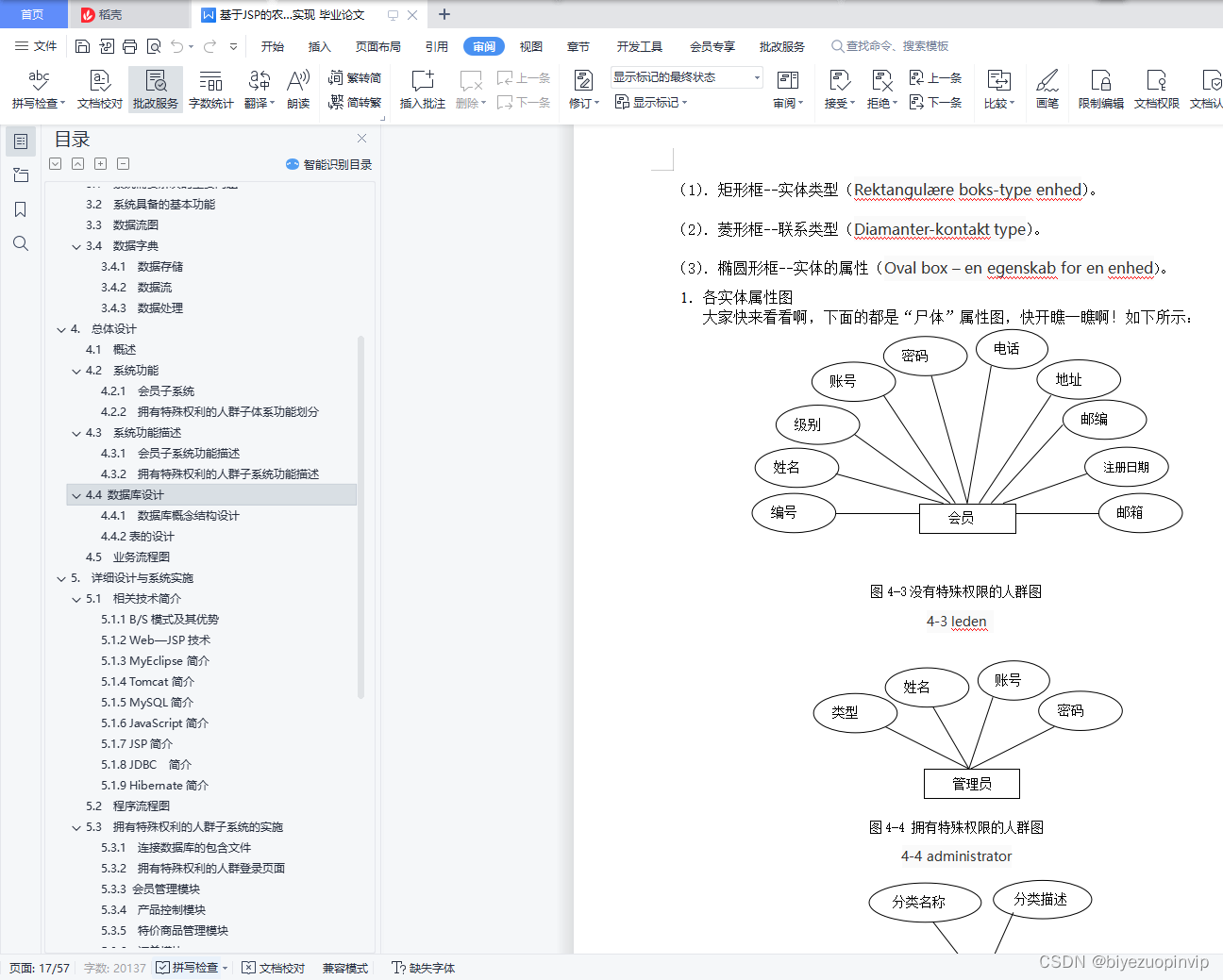Viewport: 1223px width, 980px height.
Task: Go to 3.3 数据流图
Action: [x=122, y=225]
